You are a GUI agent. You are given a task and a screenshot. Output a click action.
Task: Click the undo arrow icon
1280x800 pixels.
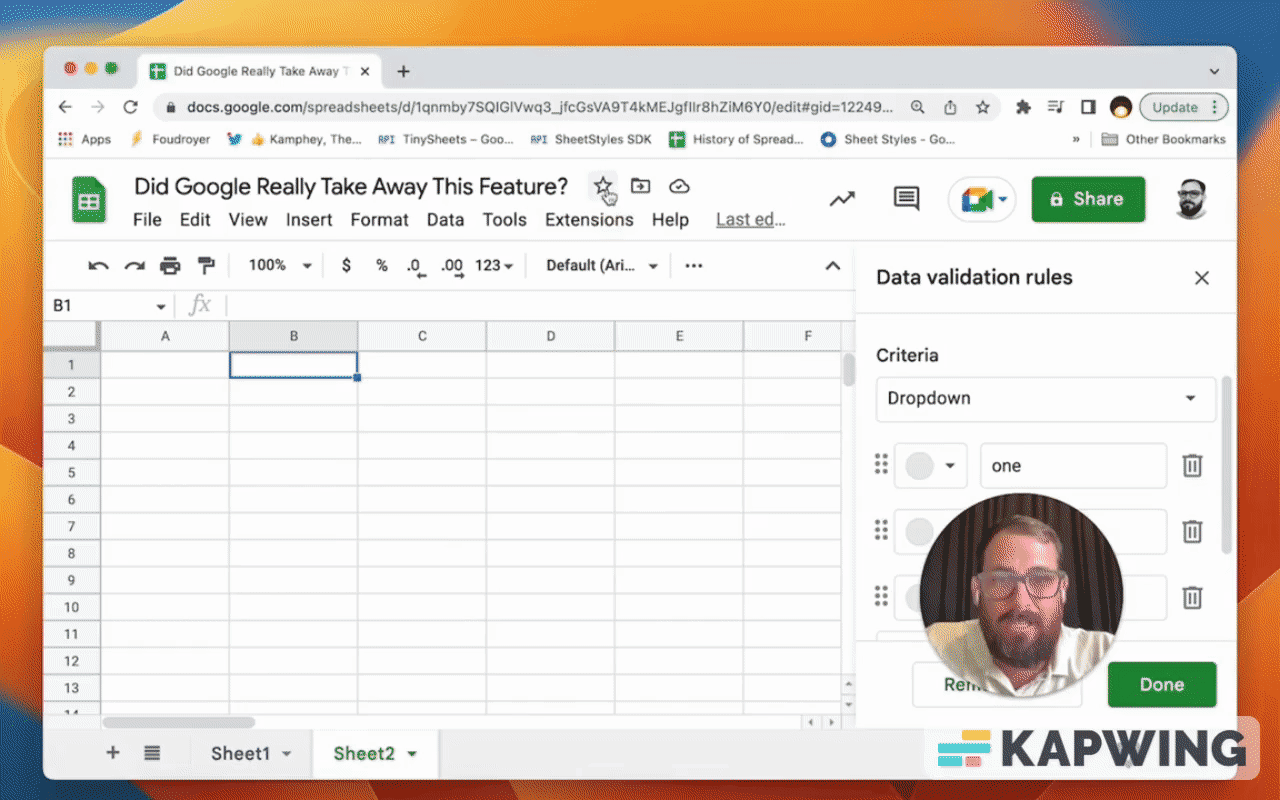tap(98, 266)
